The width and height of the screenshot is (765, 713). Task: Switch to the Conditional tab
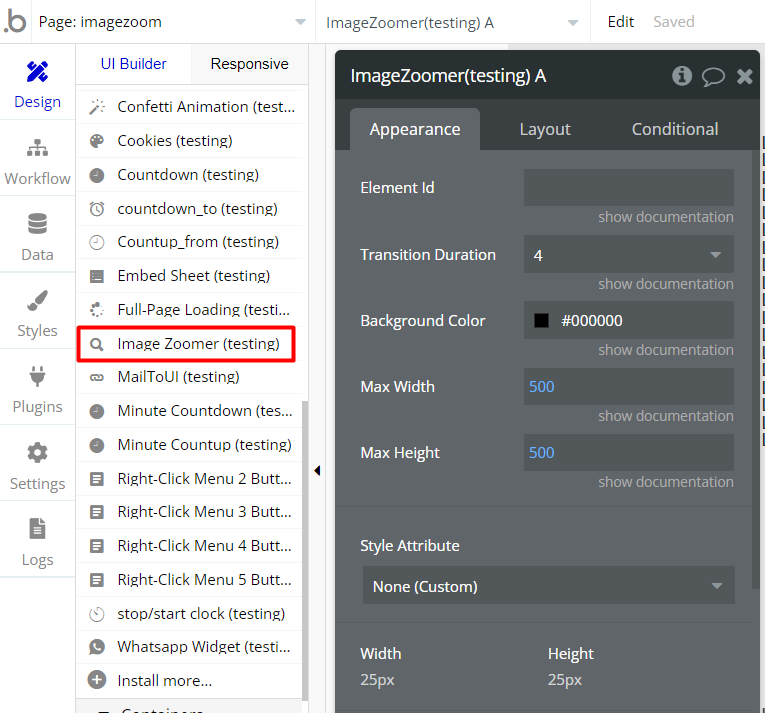tap(675, 129)
